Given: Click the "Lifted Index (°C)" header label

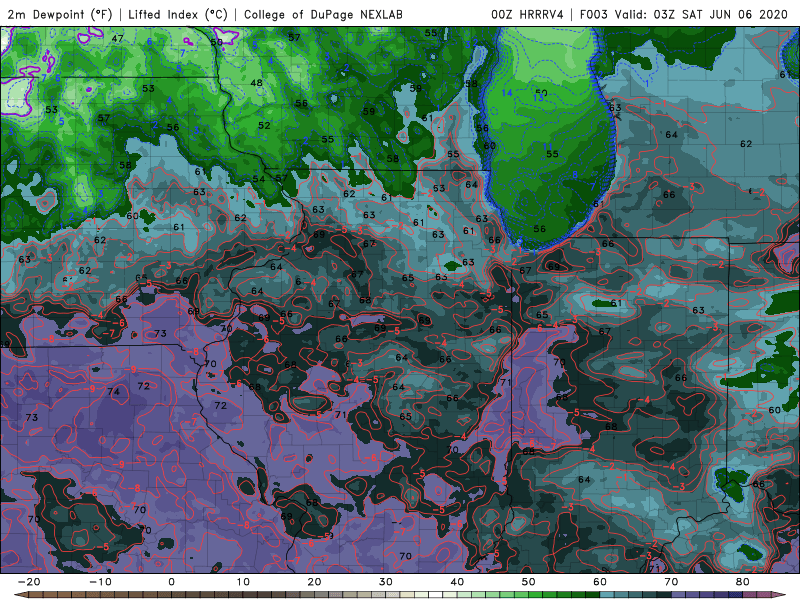Looking at the screenshot, I should [178, 14].
